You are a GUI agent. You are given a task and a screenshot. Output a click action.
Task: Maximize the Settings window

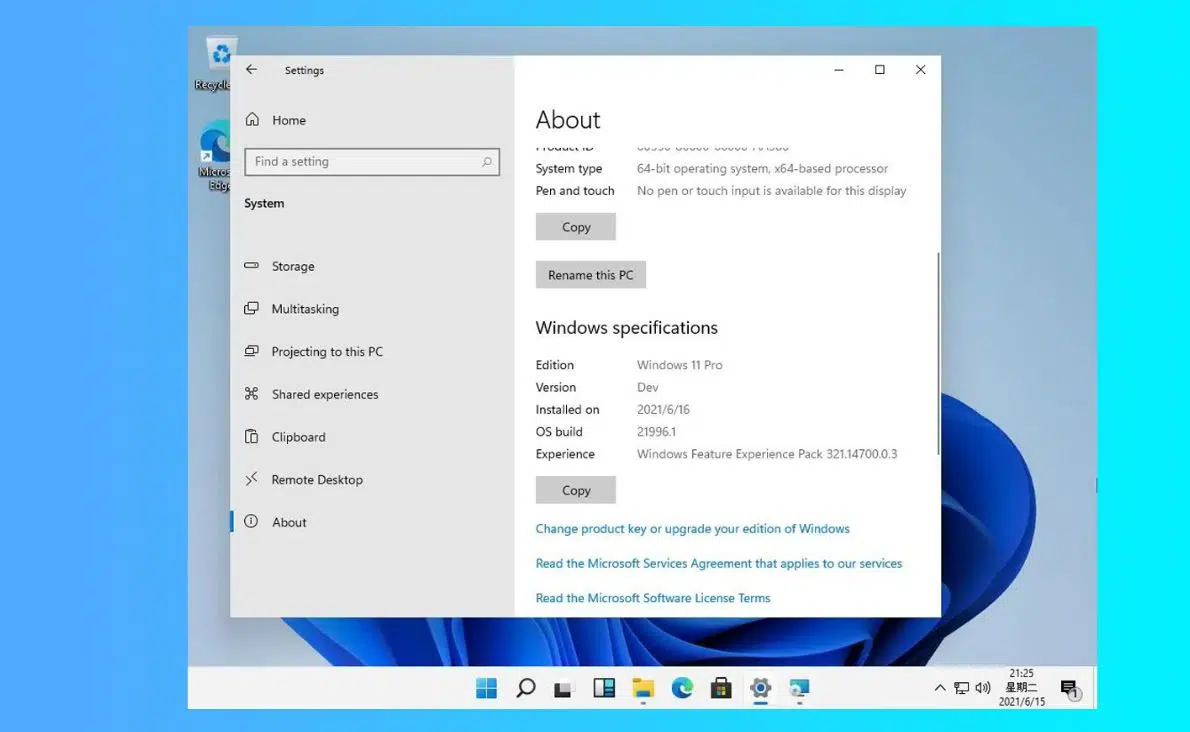point(880,70)
